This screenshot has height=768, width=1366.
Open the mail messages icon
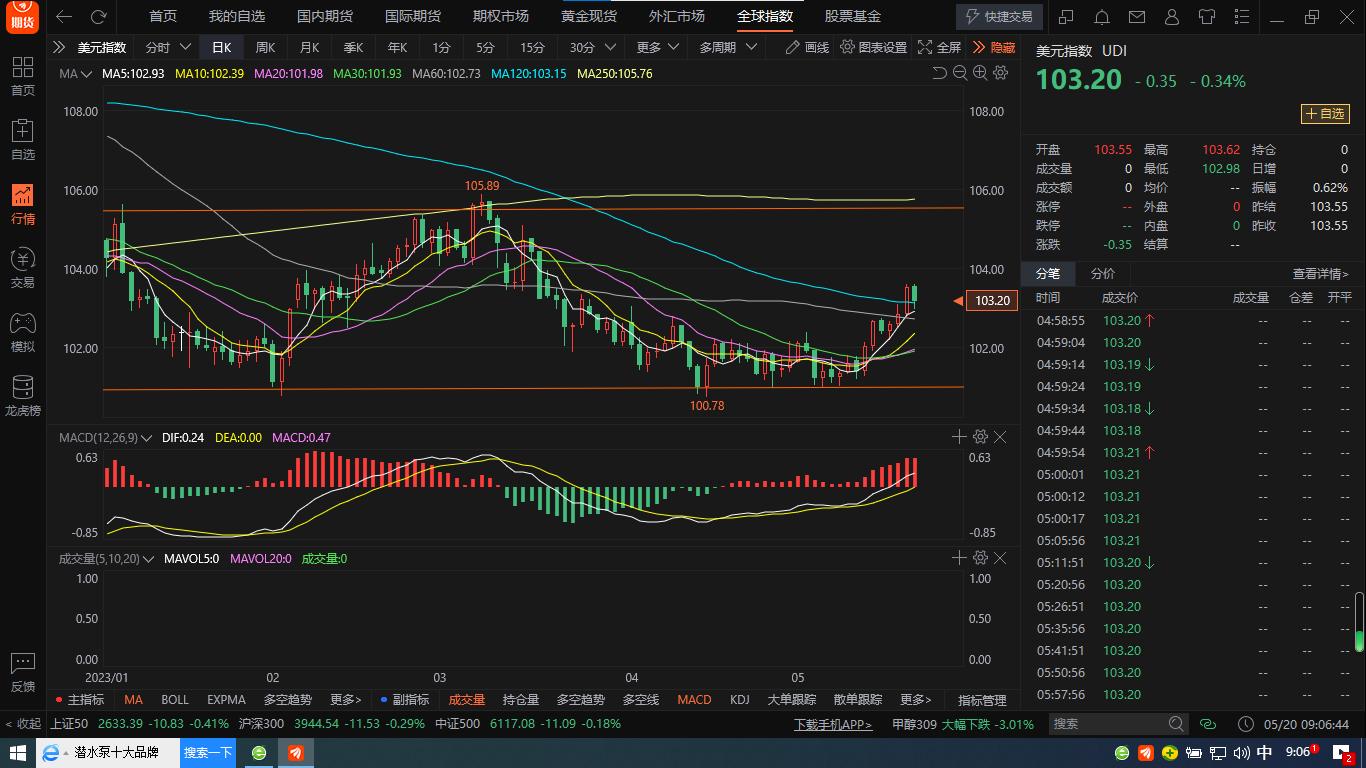[1136, 17]
